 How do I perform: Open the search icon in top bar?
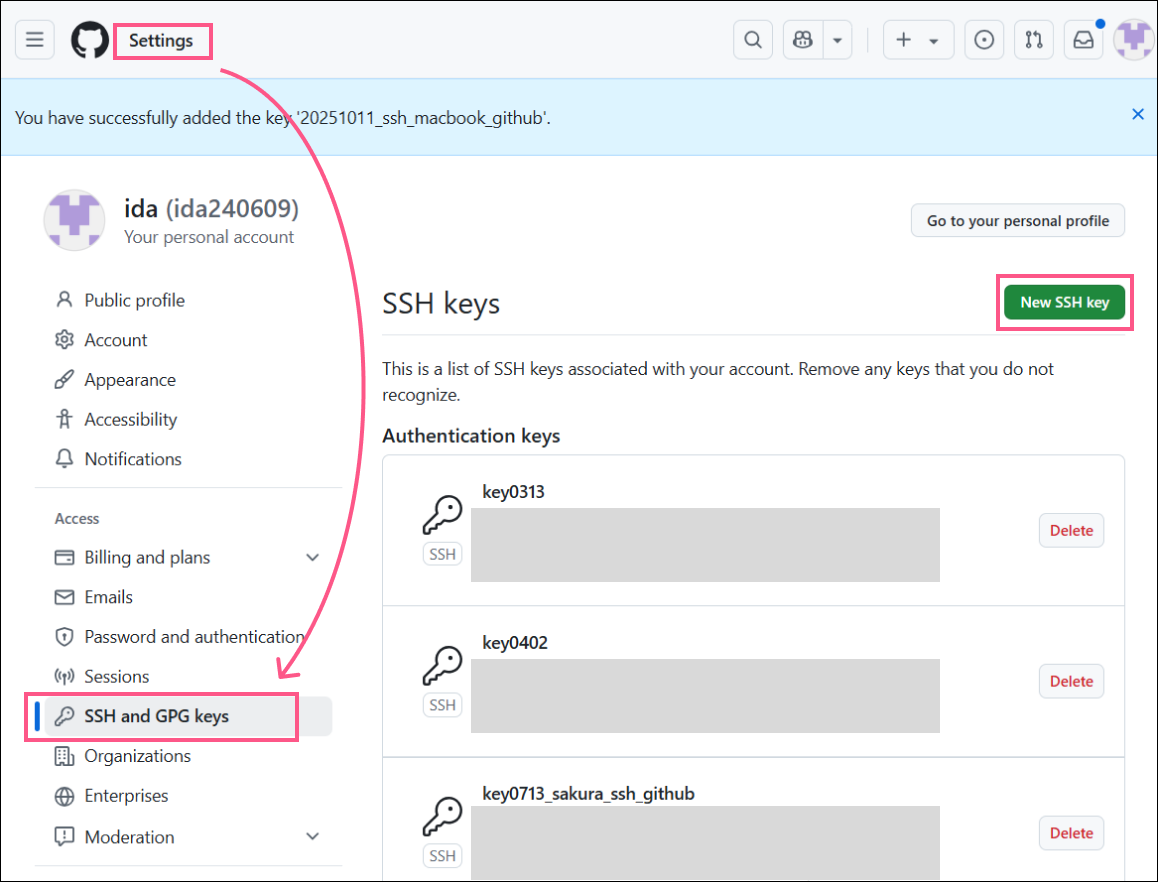point(753,39)
